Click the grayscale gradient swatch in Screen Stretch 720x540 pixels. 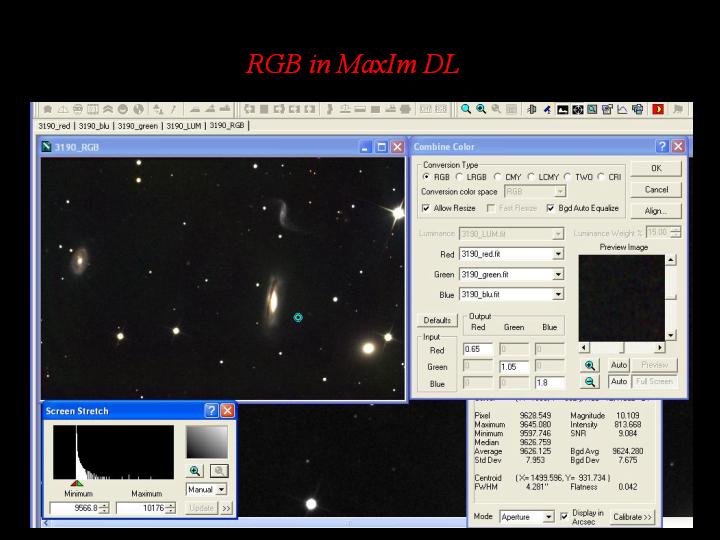pos(207,442)
